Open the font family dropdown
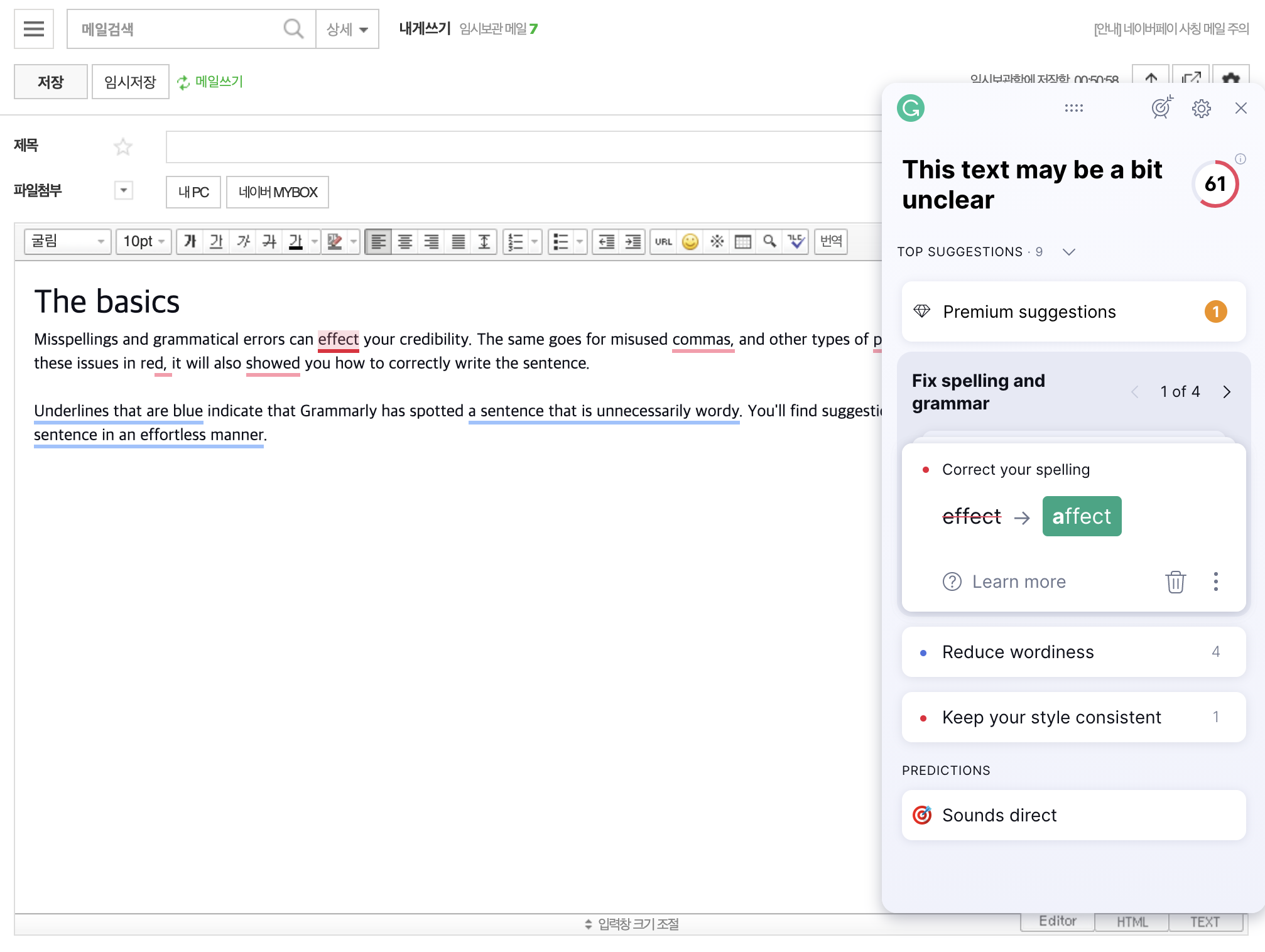This screenshot has width=1265, height=952. [x=68, y=242]
